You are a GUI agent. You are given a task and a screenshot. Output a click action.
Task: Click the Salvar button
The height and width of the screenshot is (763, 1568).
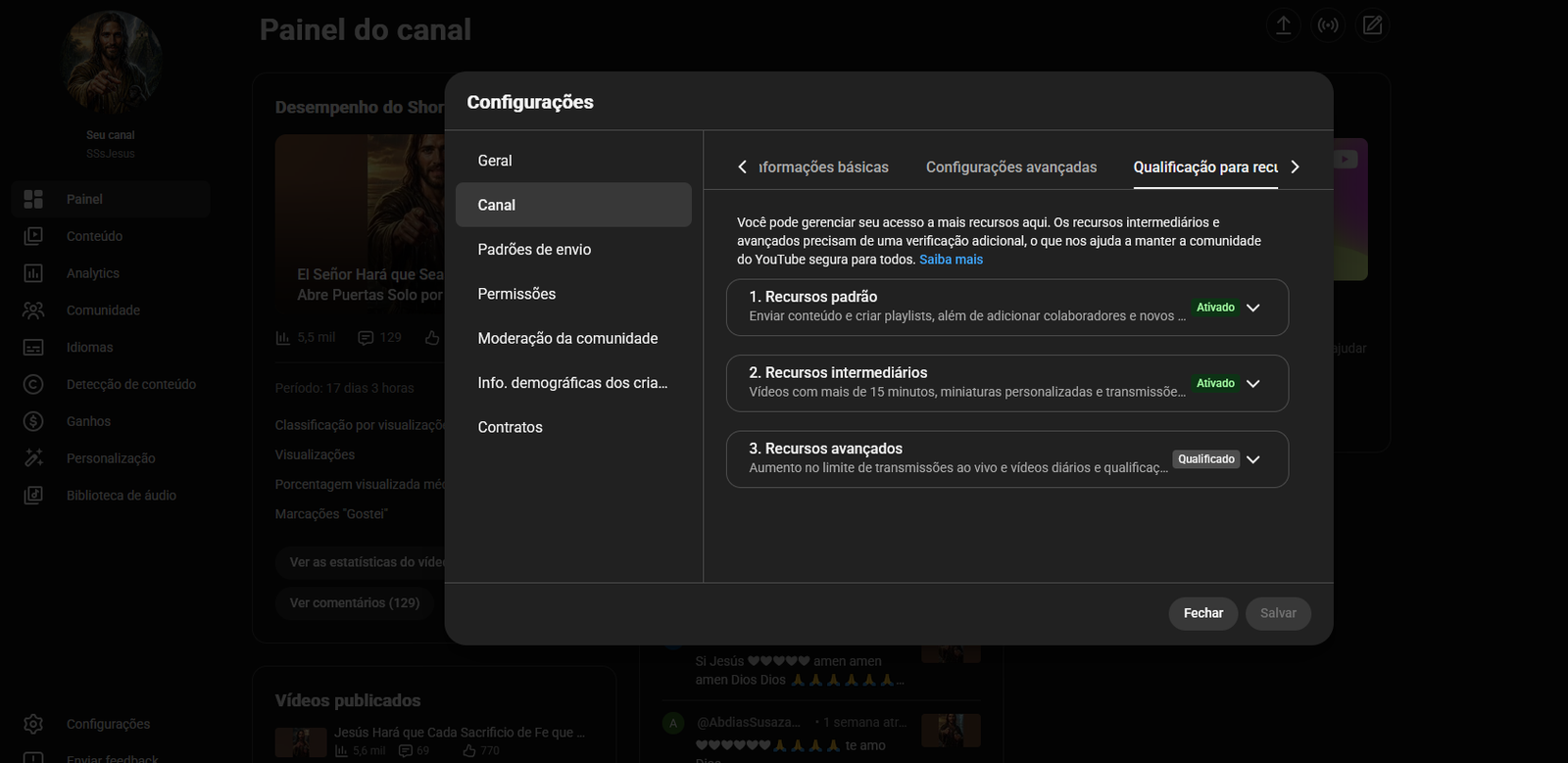pos(1278,613)
